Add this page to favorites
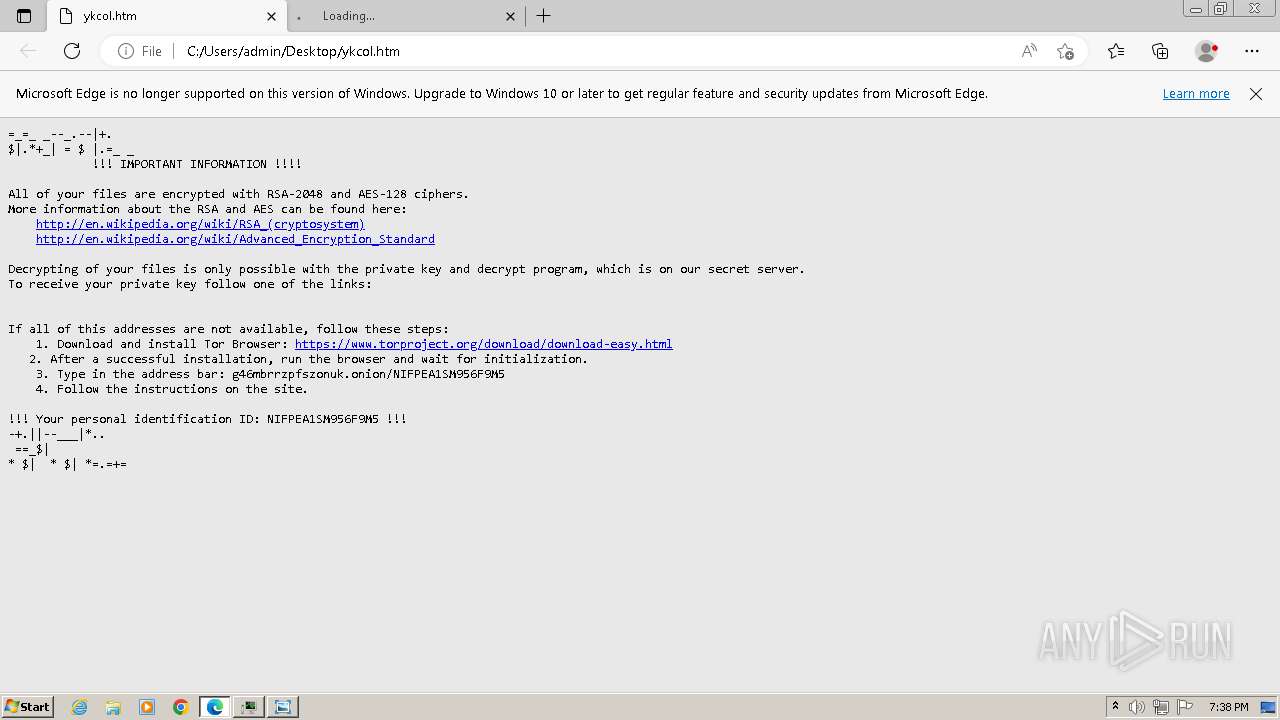This screenshot has height=720, width=1280. (1066, 51)
